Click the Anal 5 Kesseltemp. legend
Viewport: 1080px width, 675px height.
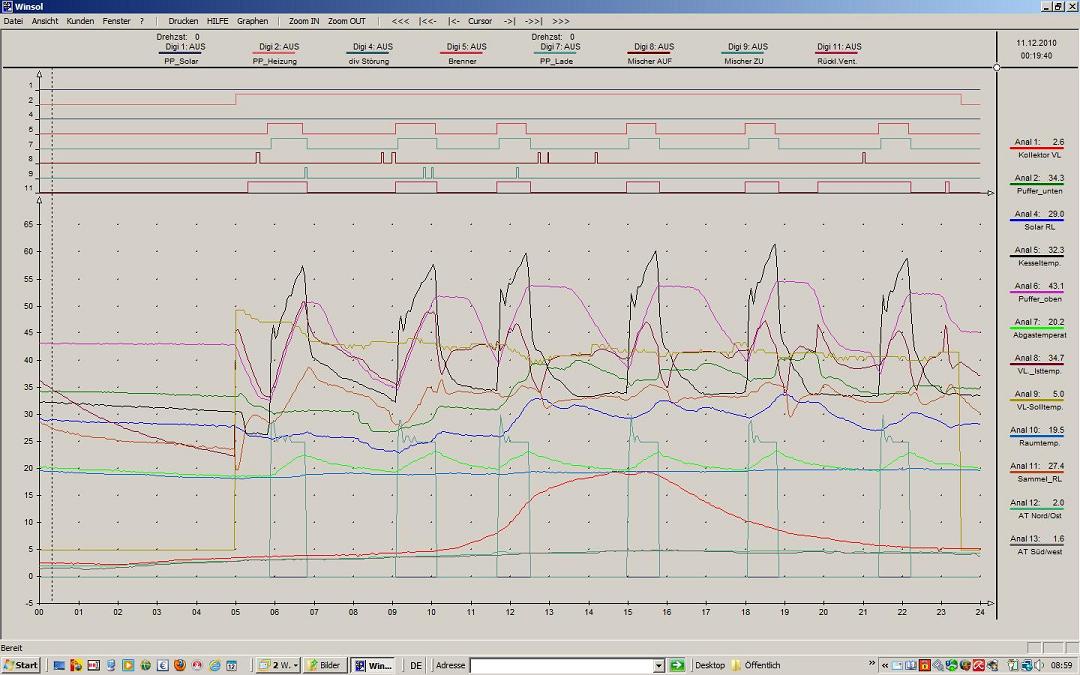1038,256
